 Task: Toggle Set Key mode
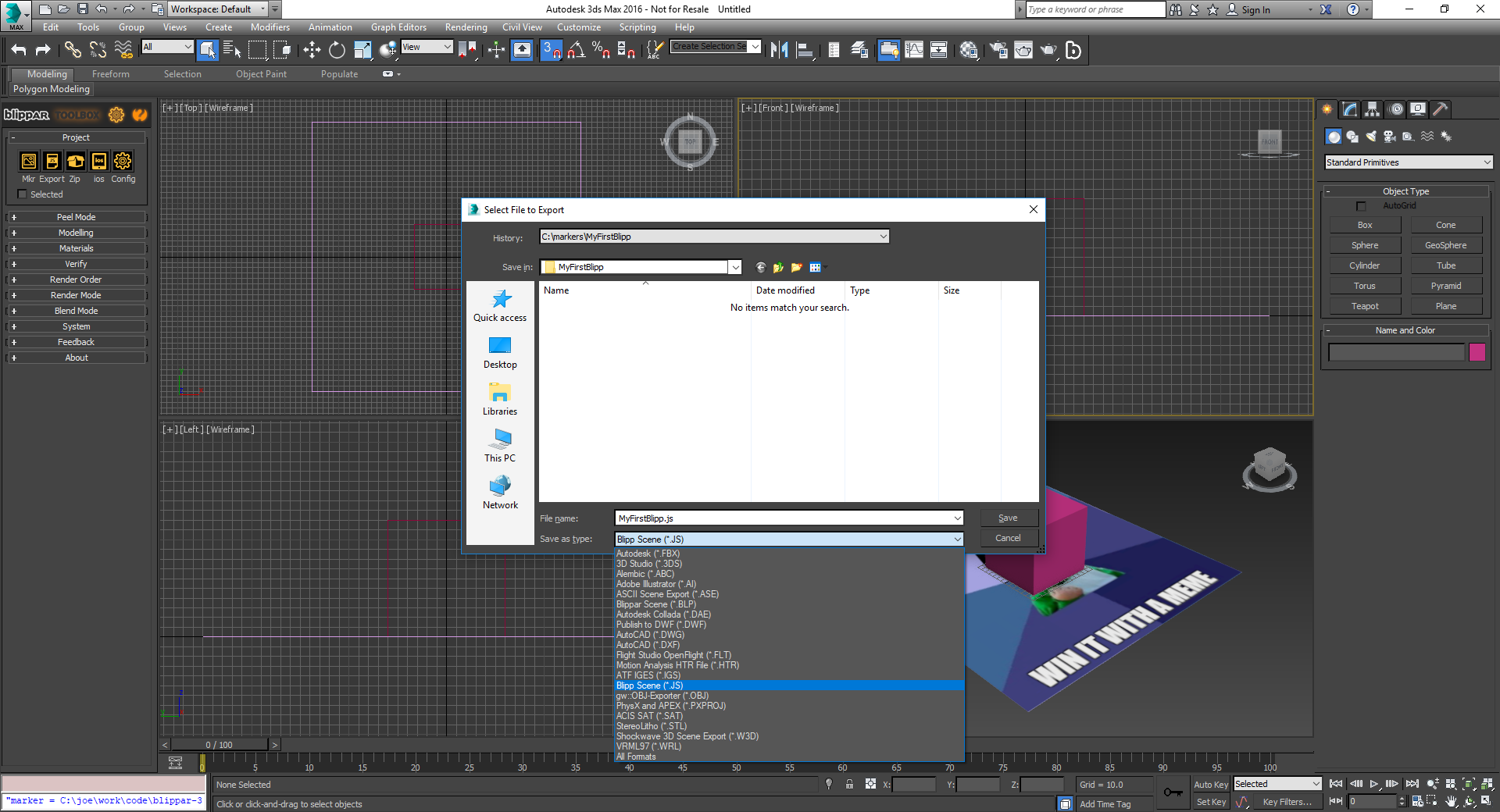coord(1211,802)
